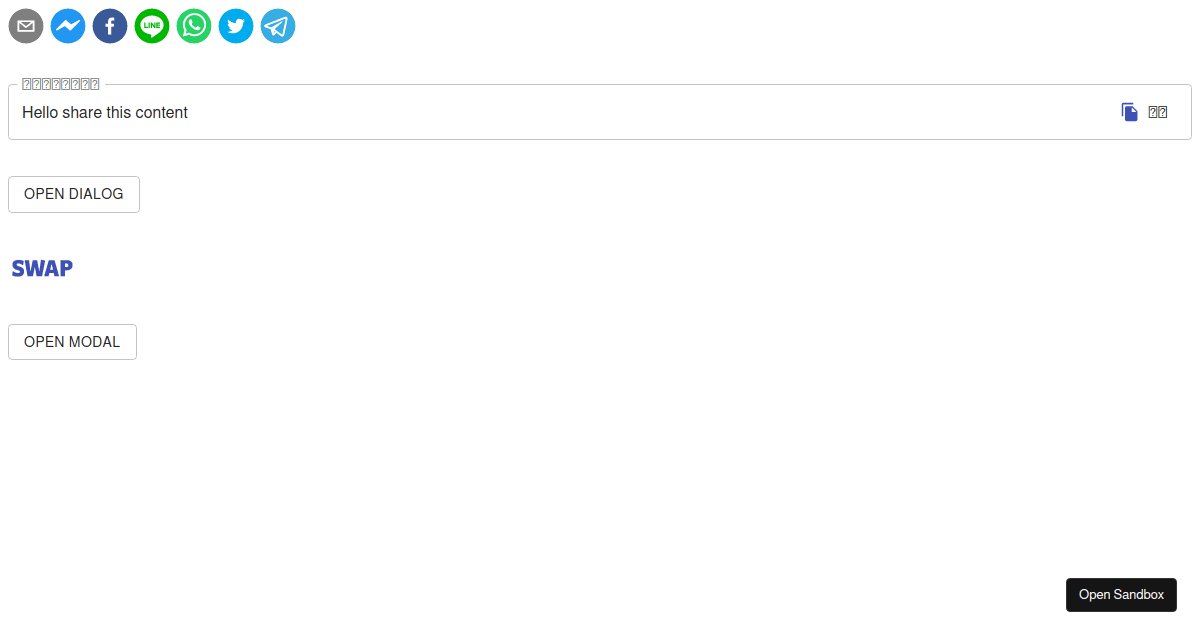Image resolution: width=1200 pixels, height=630 pixels.
Task: Copy text using the blue copy-document icon
Action: point(1129,111)
